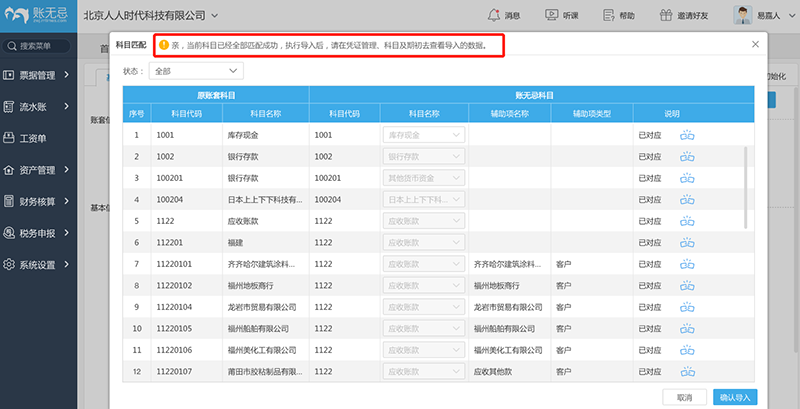The height and width of the screenshot is (409, 800).
Task: Click the match link icon in row 100201
Action: pyautogui.click(x=687, y=178)
